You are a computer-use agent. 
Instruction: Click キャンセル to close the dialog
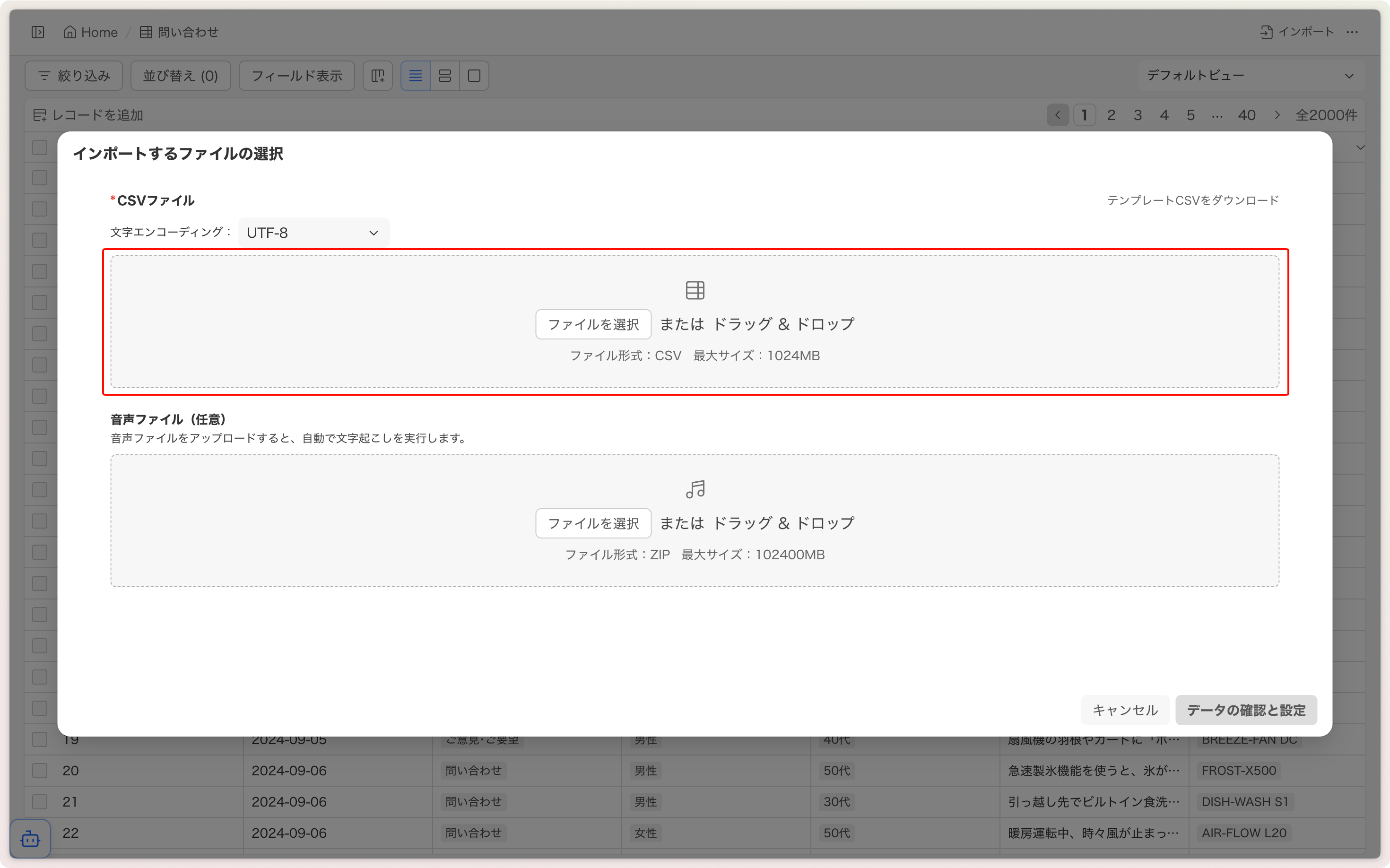pos(1125,710)
